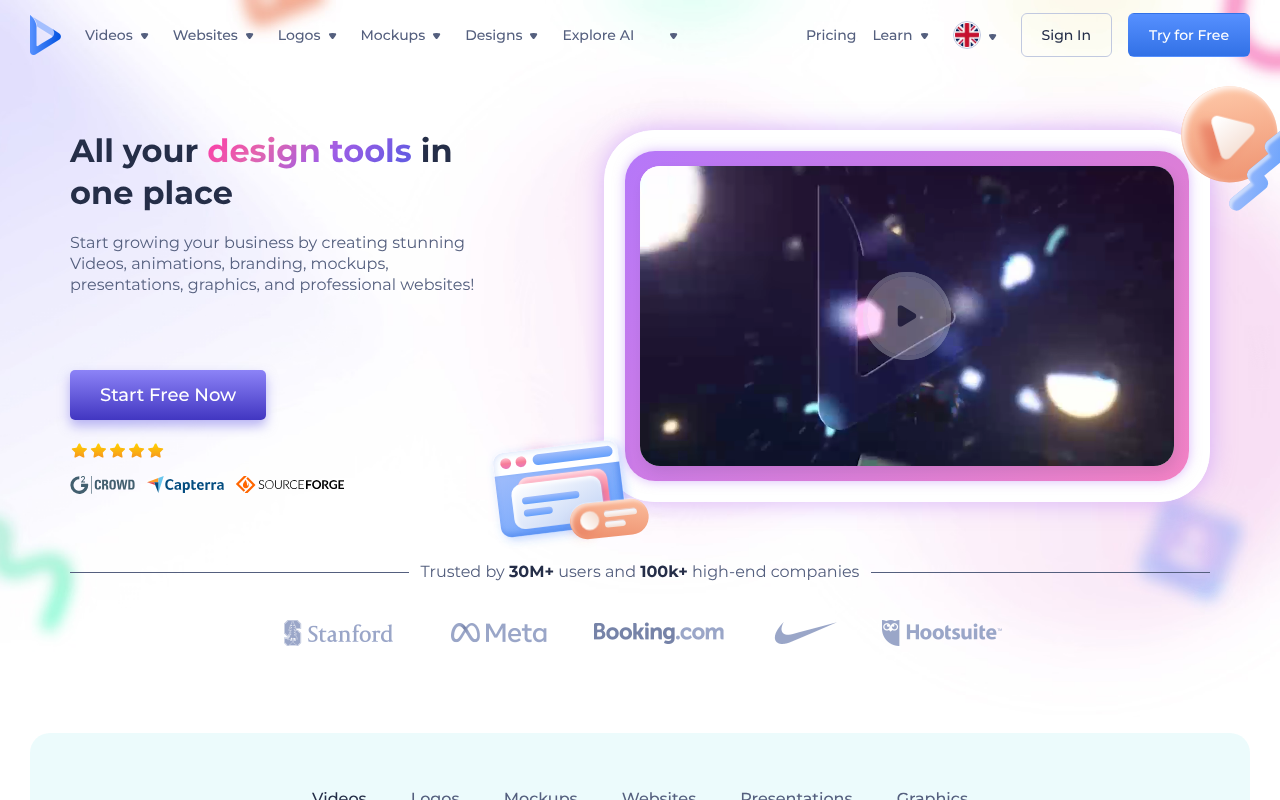This screenshot has height=800, width=1280.
Task: Open the Learn menu
Action: (x=900, y=35)
